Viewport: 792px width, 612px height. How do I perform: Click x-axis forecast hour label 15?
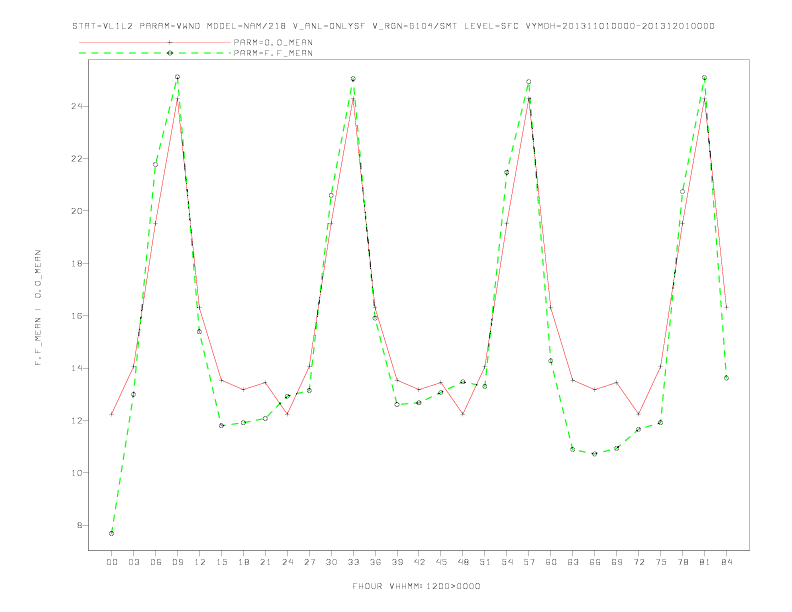coord(221,562)
